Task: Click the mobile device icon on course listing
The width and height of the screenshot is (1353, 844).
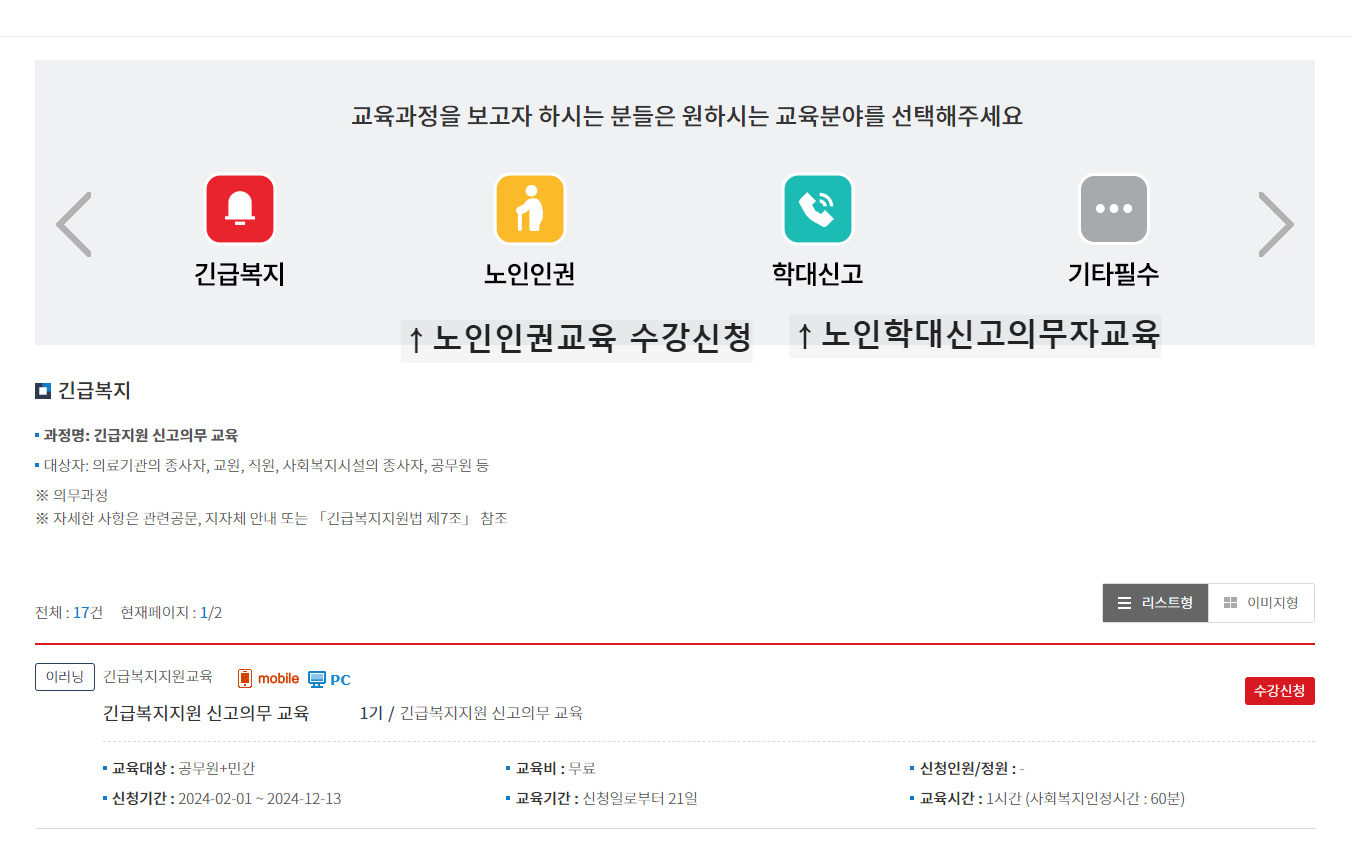Action: tap(243, 677)
